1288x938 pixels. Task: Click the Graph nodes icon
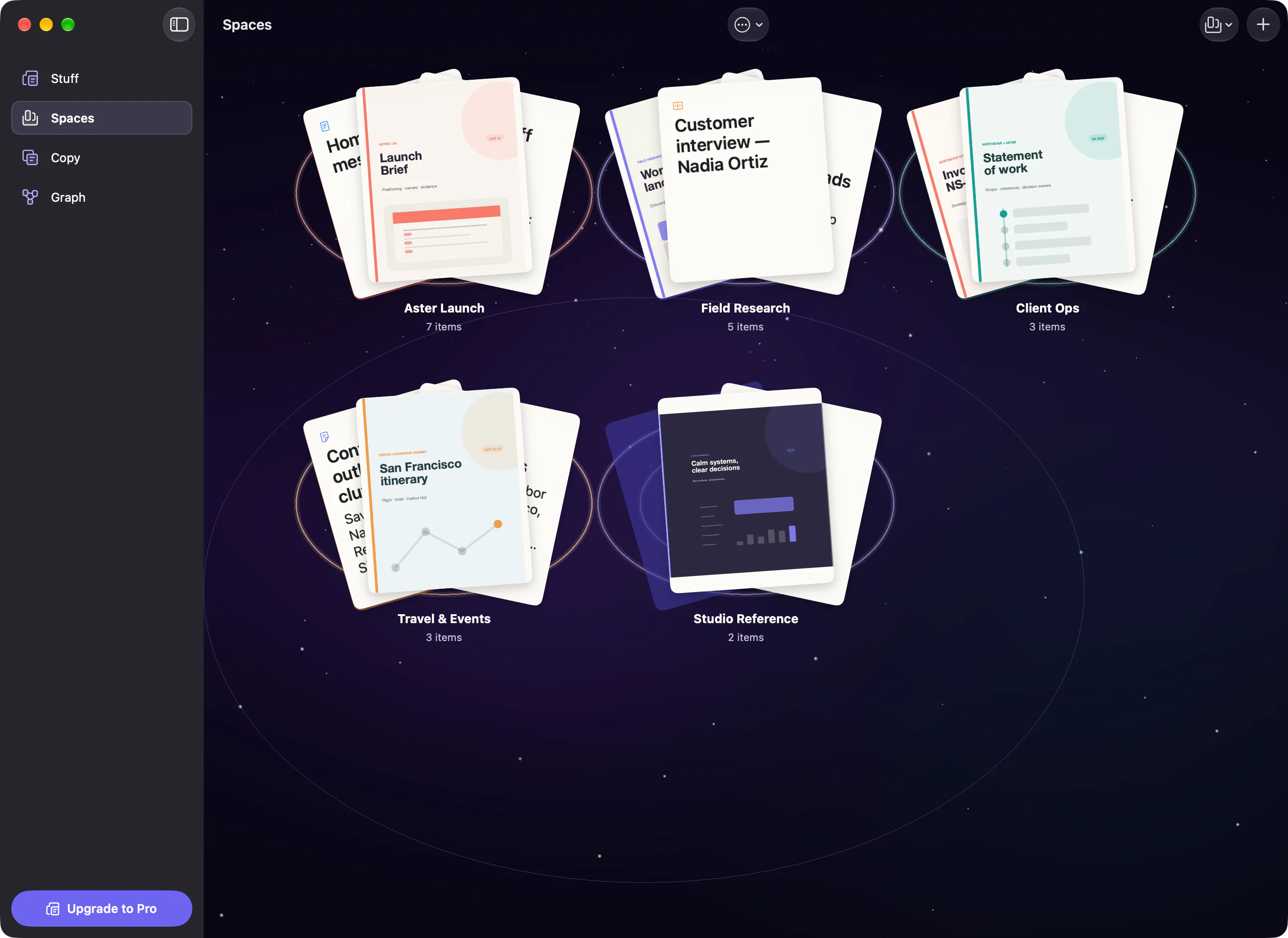pyautogui.click(x=30, y=197)
